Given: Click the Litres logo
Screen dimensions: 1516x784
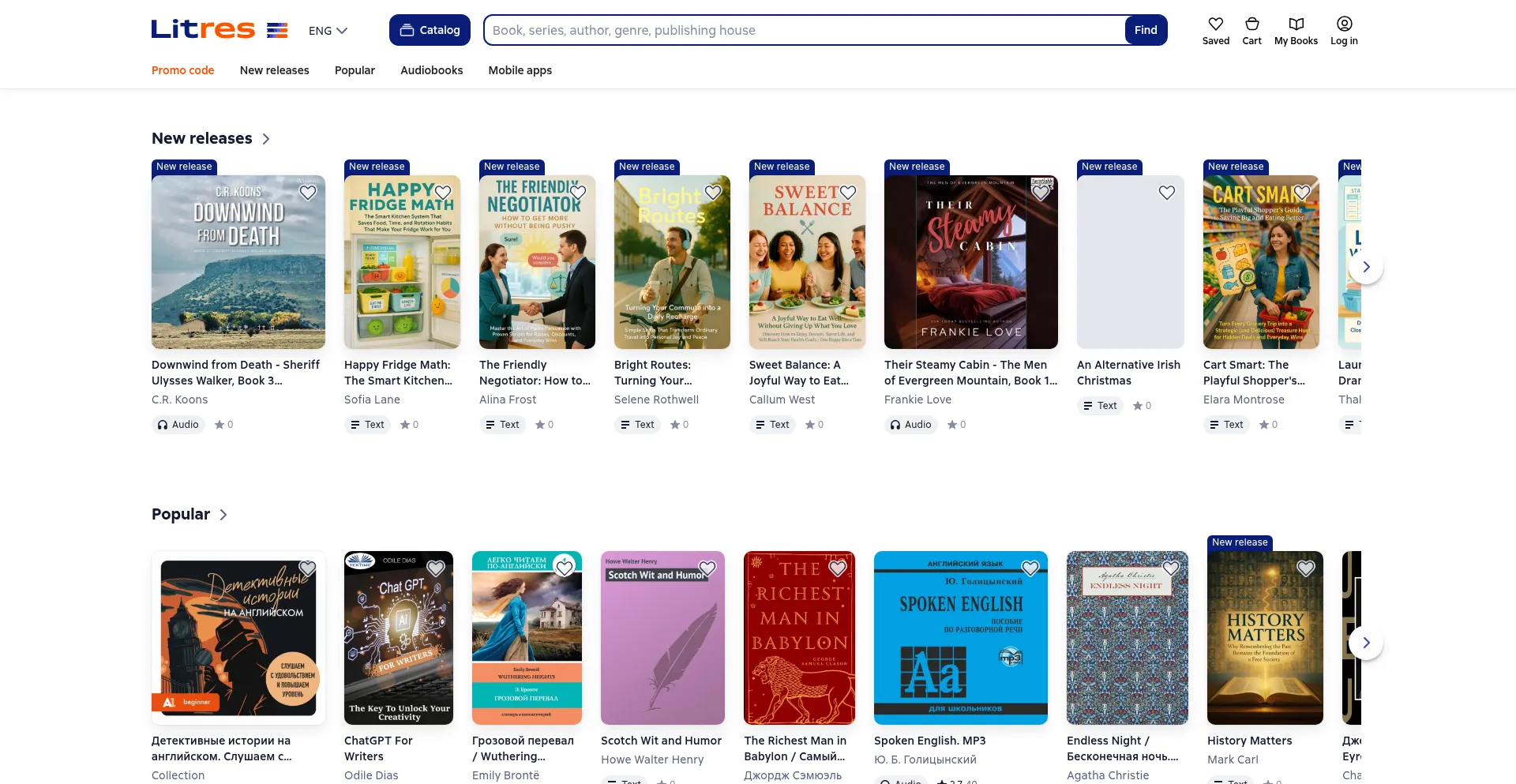Looking at the screenshot, I should point(203,30).
